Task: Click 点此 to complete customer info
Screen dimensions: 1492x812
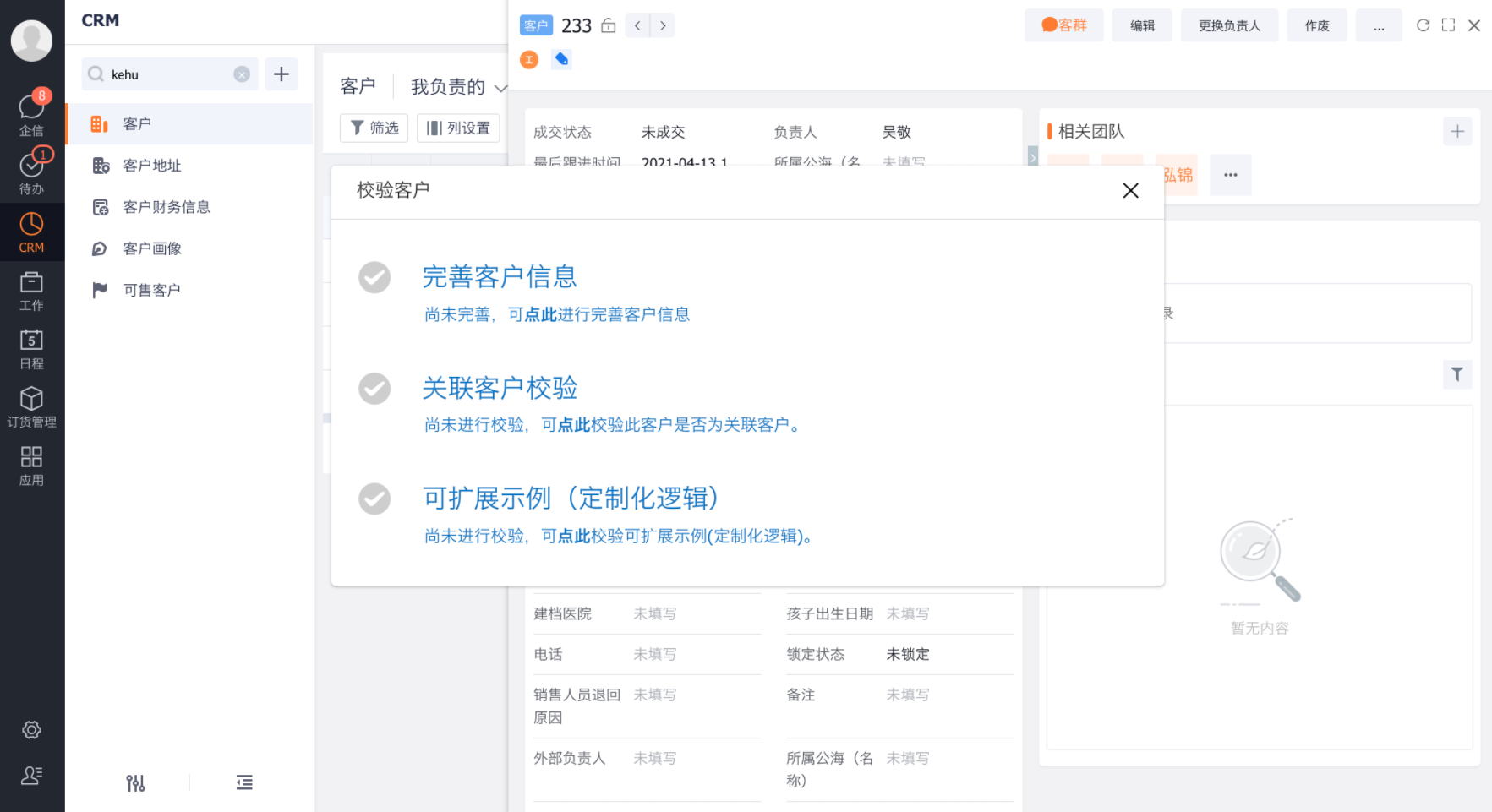Action: coord(541,315)
